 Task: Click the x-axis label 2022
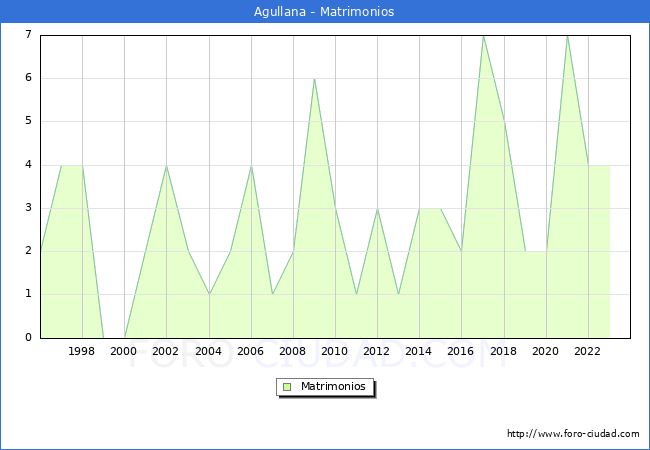click(x=587, y=351)
